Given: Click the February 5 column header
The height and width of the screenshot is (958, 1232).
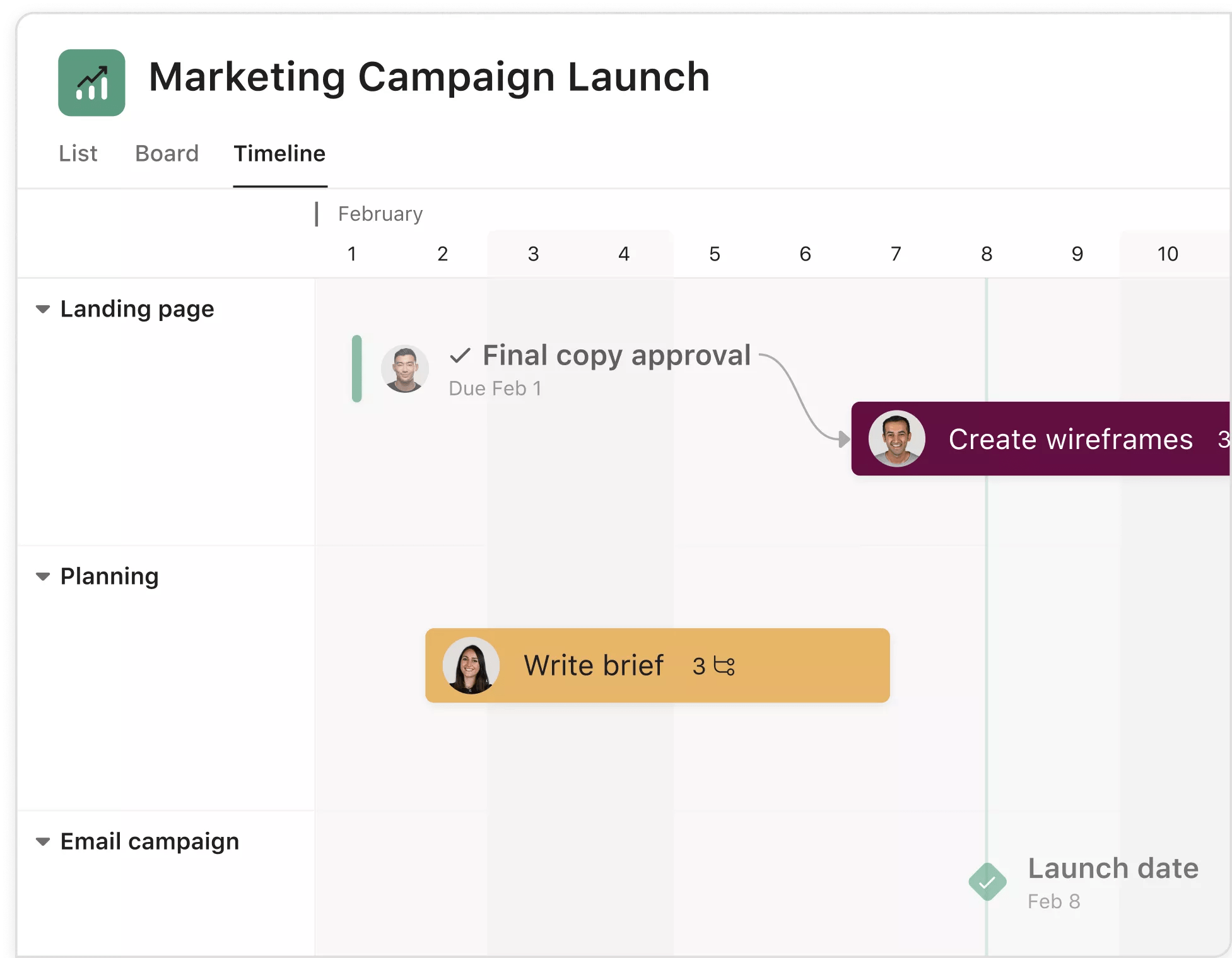Looking at the screenshot, I should pyautogui.click(x=714, y=254).
